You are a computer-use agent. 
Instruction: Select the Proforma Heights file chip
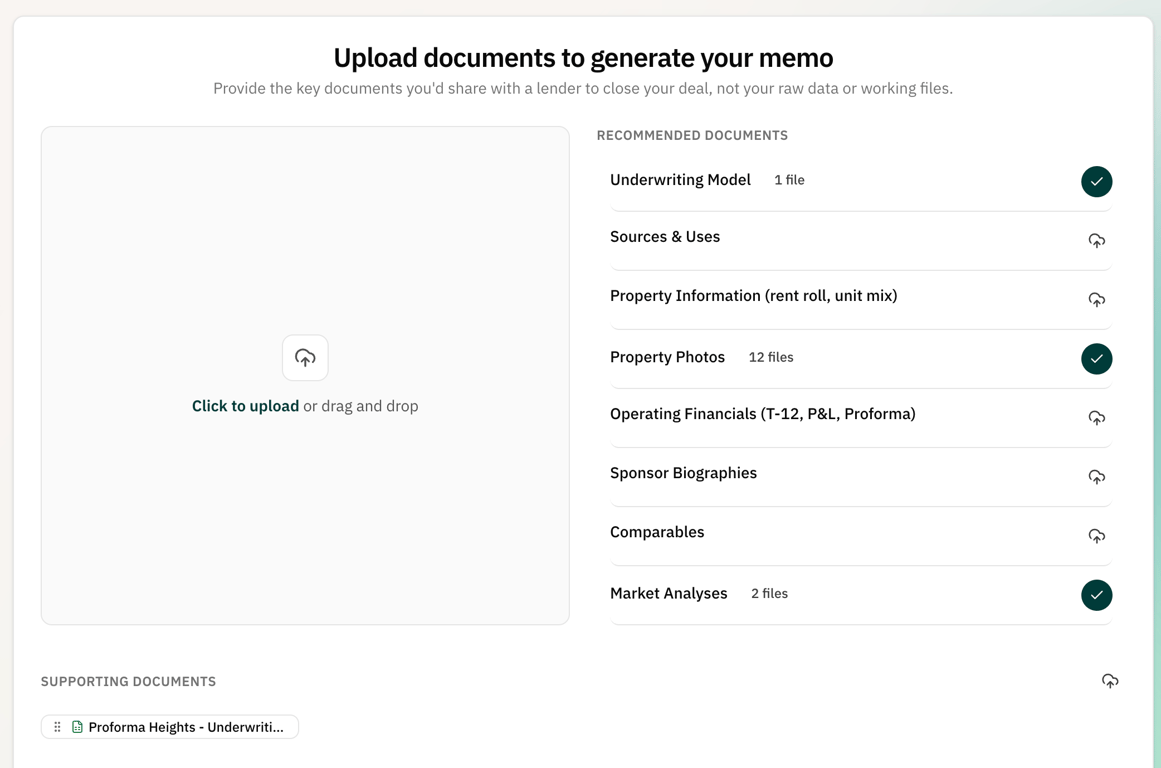[169, 726]
